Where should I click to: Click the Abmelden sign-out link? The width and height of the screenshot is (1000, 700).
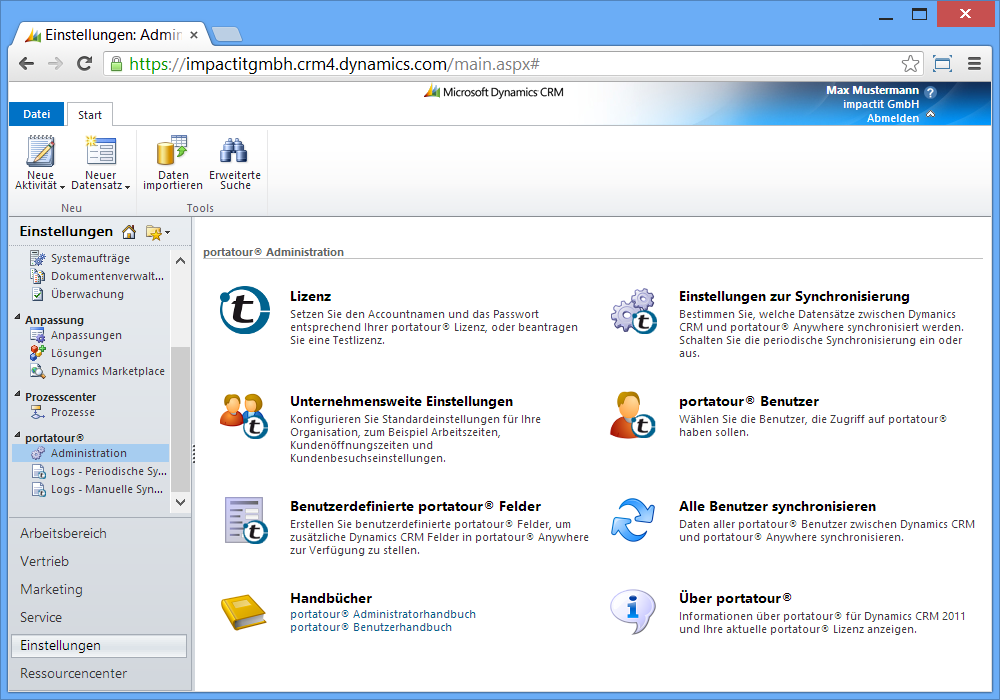tap(892, 118)
